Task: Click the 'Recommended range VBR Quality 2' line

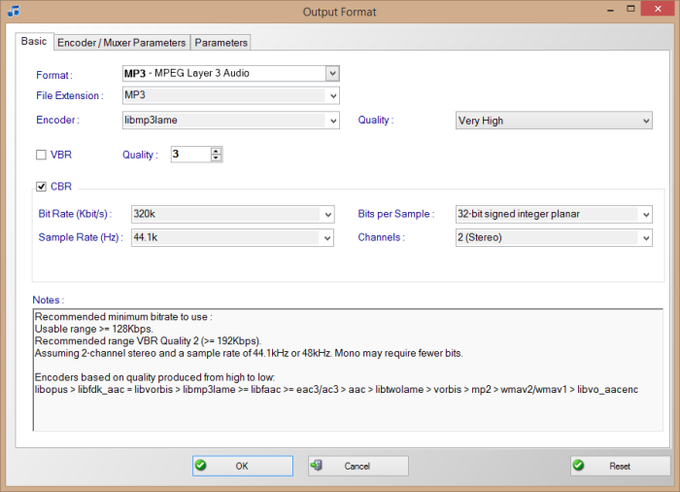Action: [x=148, y=341]
